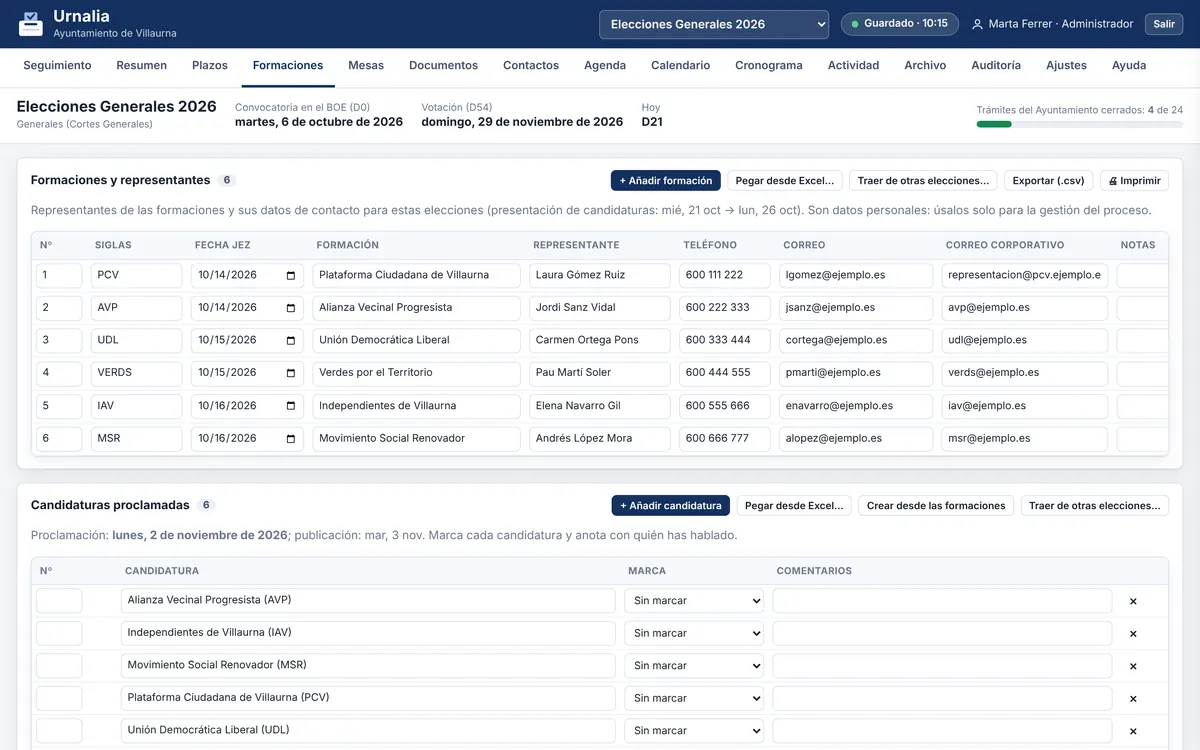Image resolution: width=1200 pixels, height=750 pixels.
Task: Switch to the Seguimiento tab
Action: click(x=57, y=66)
